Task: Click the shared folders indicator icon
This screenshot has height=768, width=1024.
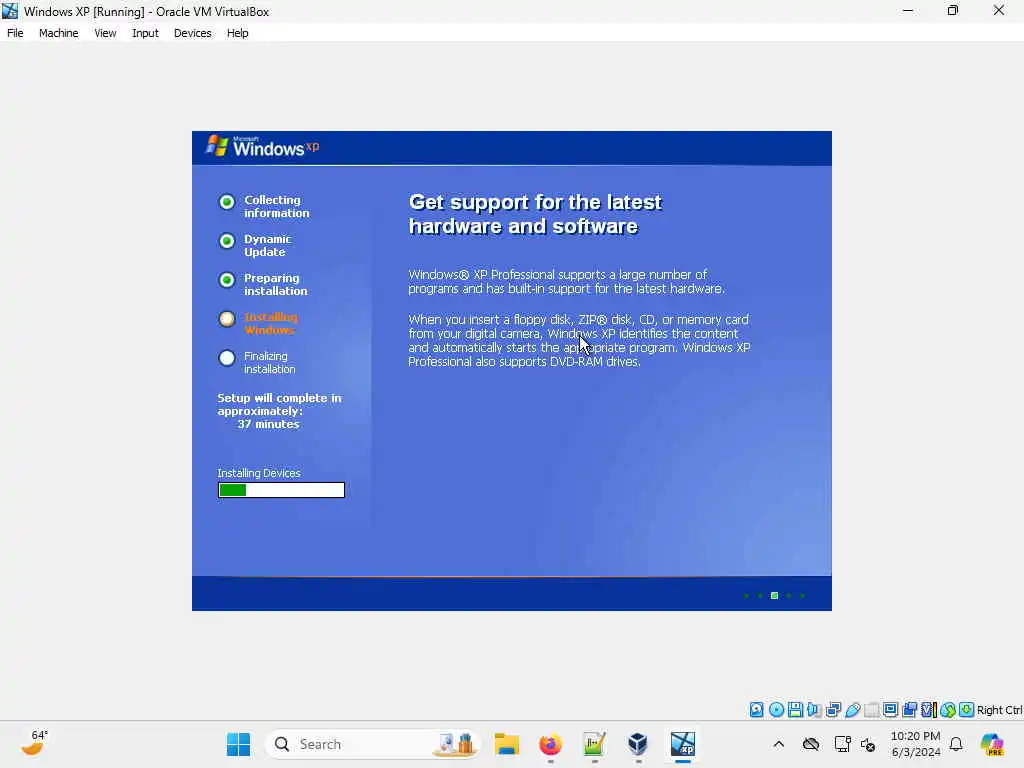Action: click(871, 710)
